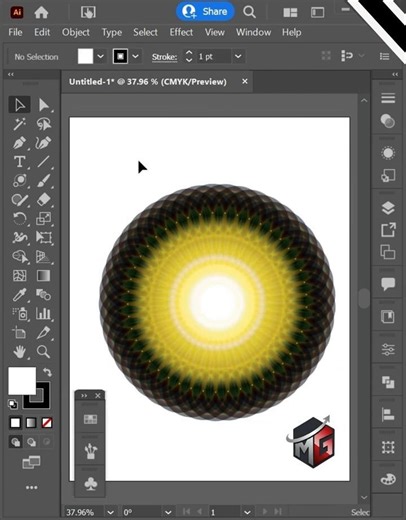
Task: Select the Column Graph tool
Action: [x=43, y=314]
